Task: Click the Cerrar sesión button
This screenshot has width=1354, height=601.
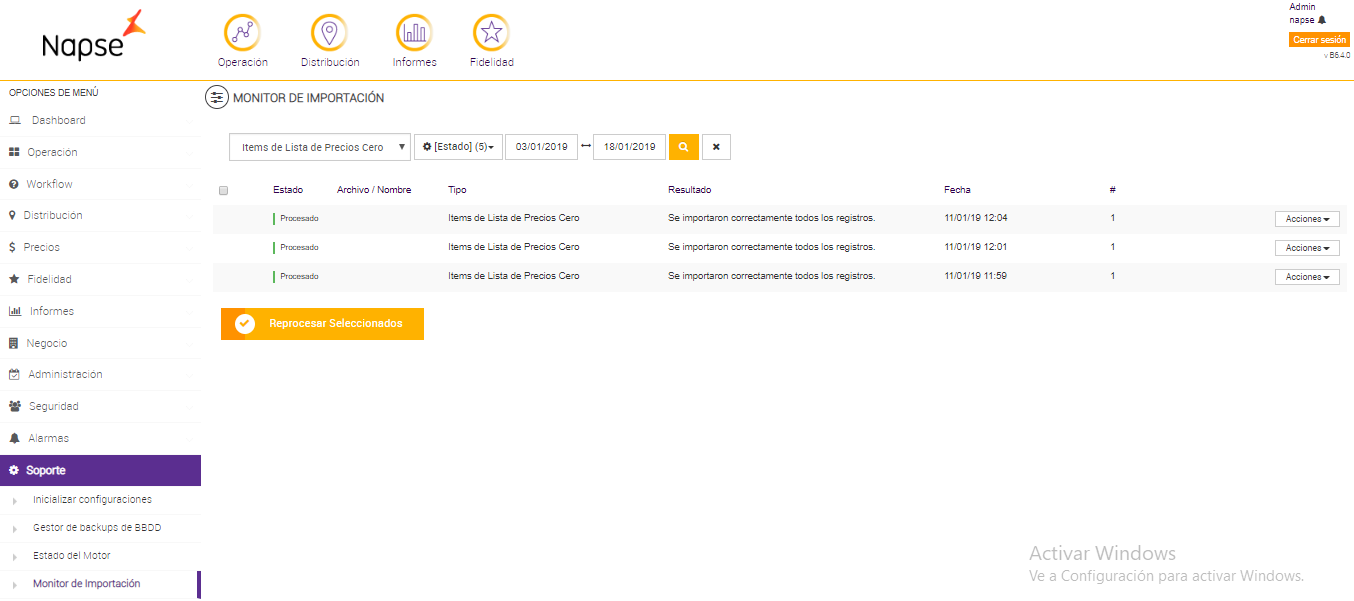Action: coord(1319,40)
